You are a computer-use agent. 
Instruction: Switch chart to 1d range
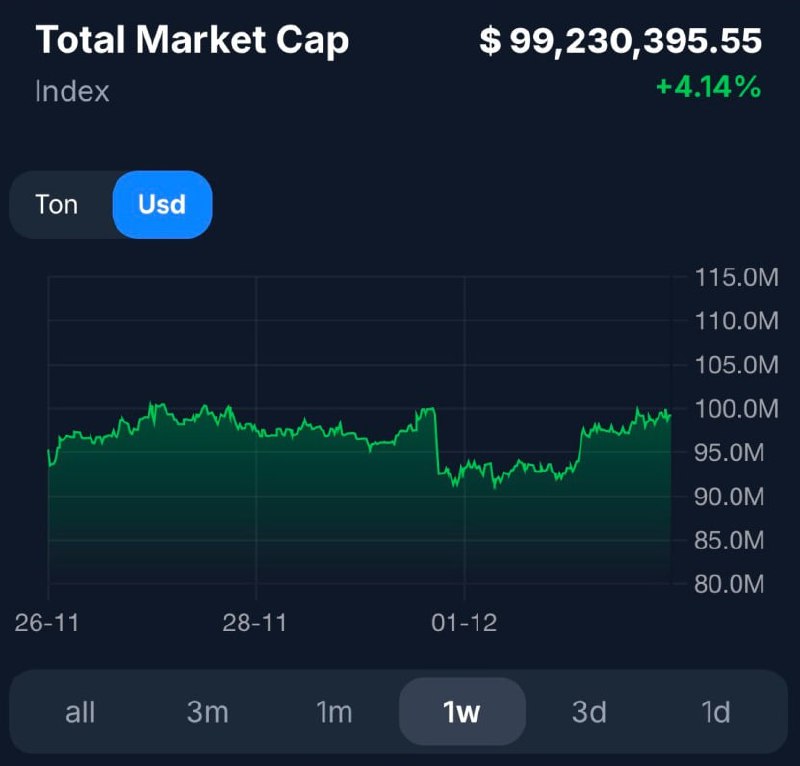tap(716, 712)
